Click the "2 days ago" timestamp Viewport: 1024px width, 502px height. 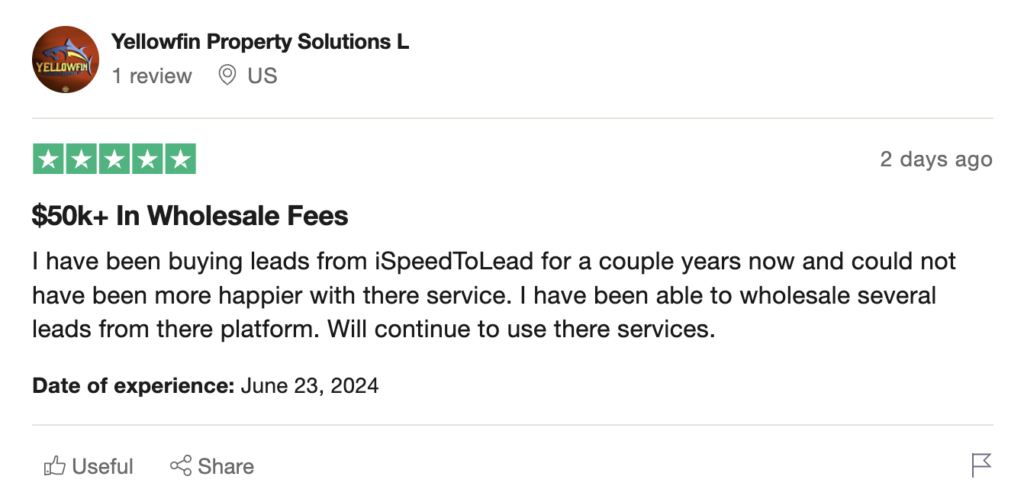point(936,159)
